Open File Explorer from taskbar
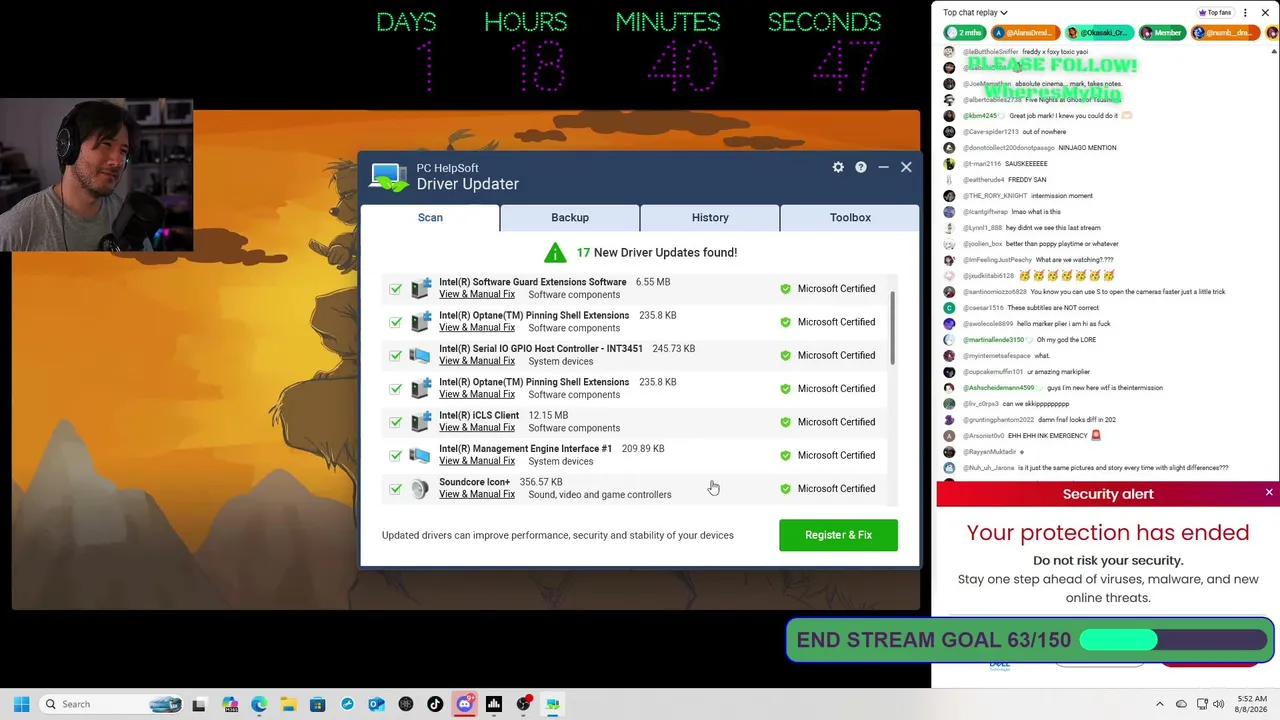The image size is (1280, 720). [288, 704]
